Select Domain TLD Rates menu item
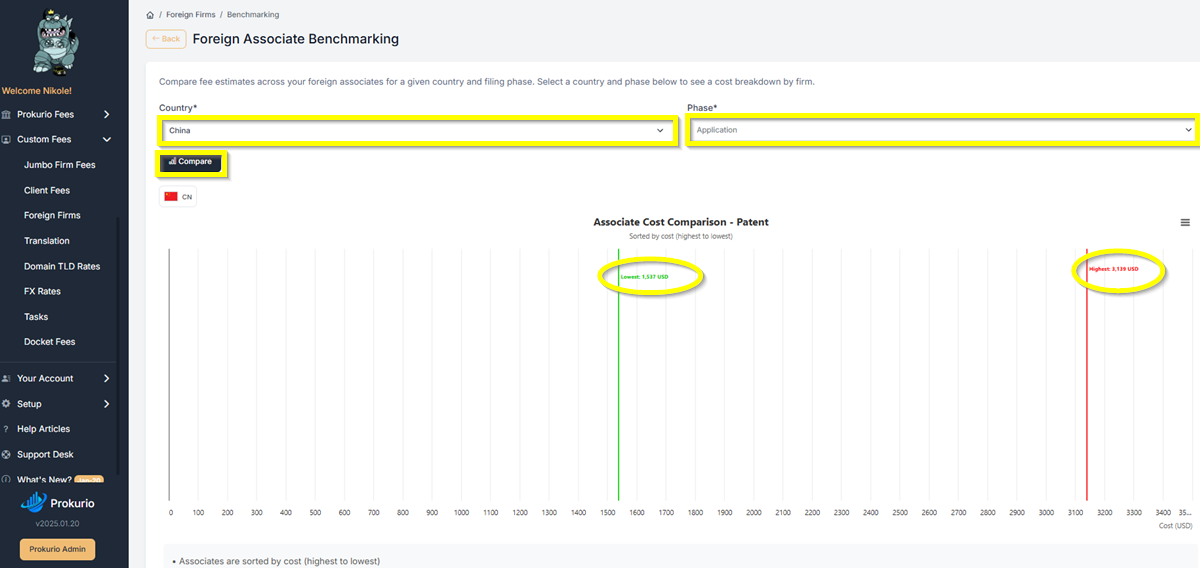The height and width of the screenshot is (568, 1200). point(62,267)
